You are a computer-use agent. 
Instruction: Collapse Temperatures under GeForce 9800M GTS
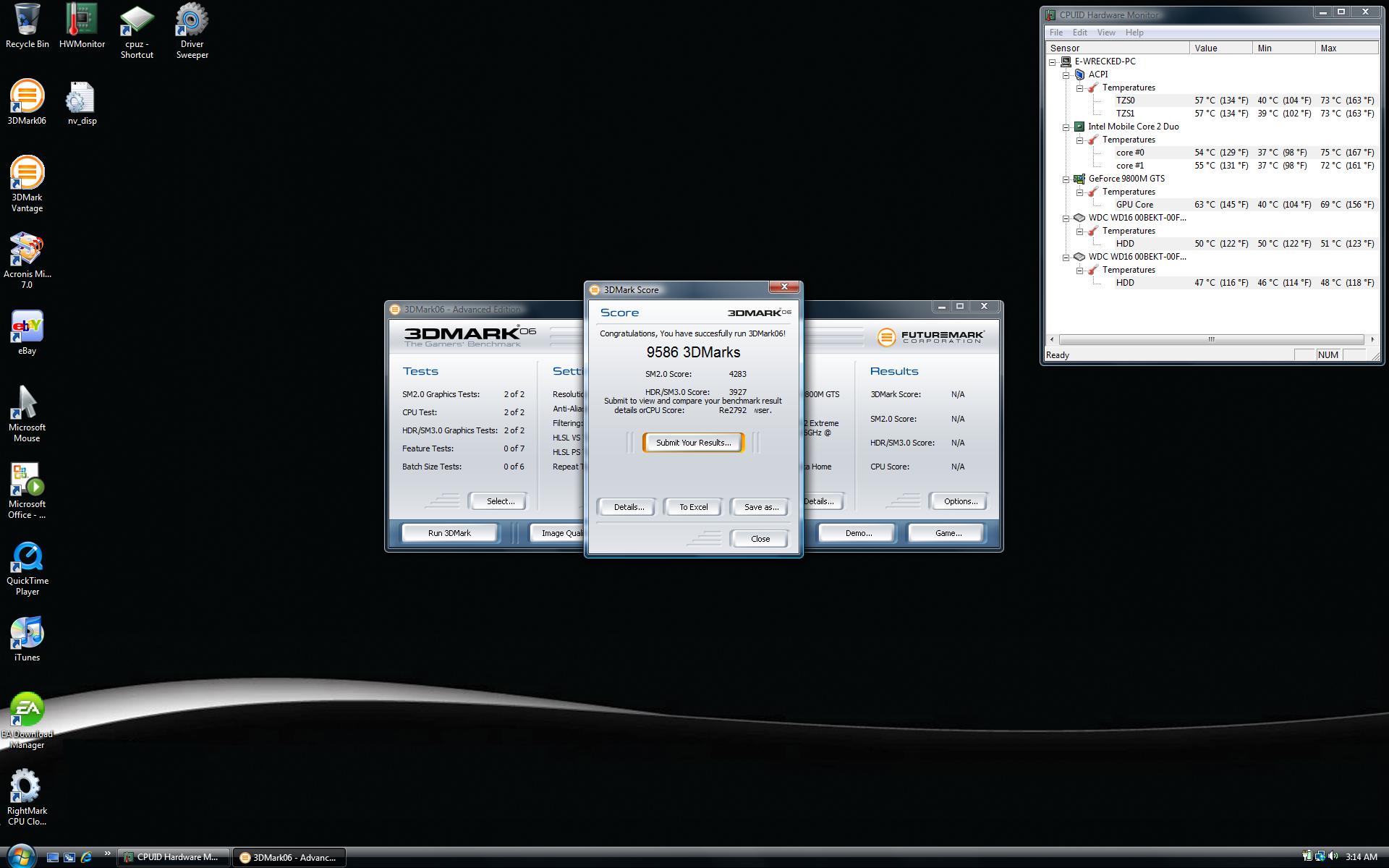1080,192
